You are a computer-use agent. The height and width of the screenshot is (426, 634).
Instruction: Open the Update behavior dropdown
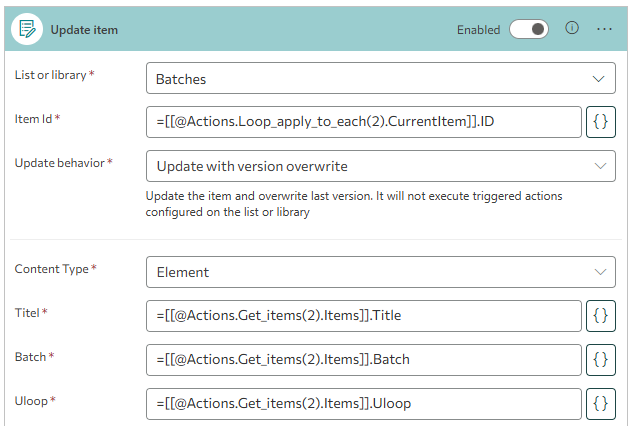(380, 165)
